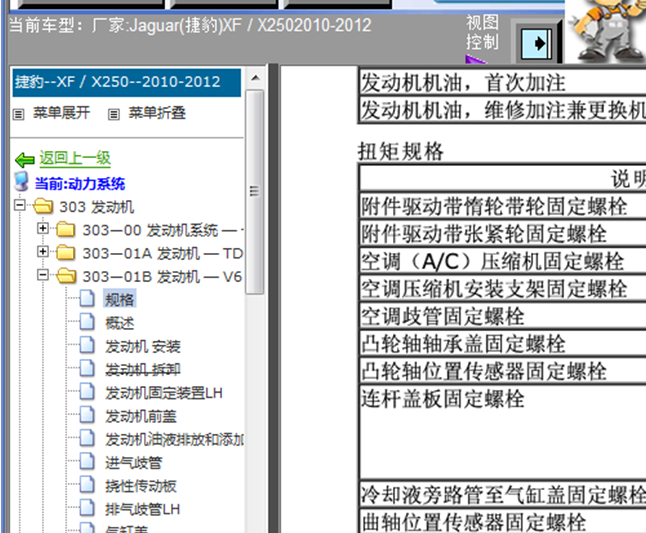Open 303—01A 发动机 — TD tree item
The image size is (646, 533).
pyautogui.click(x=163, y=253)
